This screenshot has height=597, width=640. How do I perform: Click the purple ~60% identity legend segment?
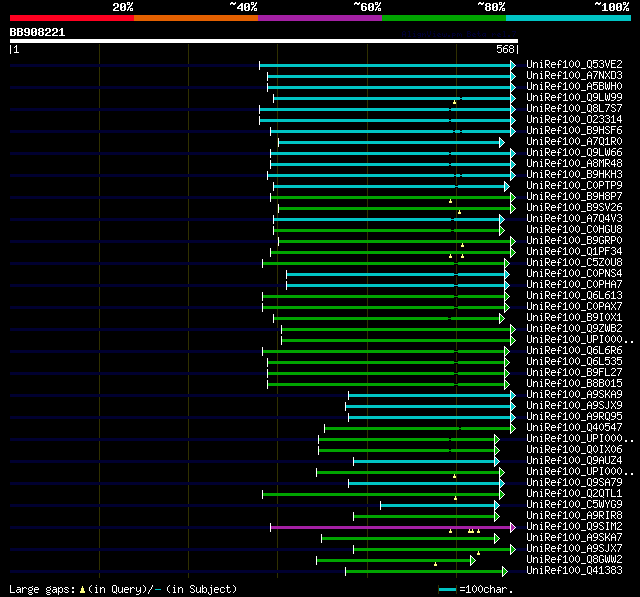(x=320, y=18)
